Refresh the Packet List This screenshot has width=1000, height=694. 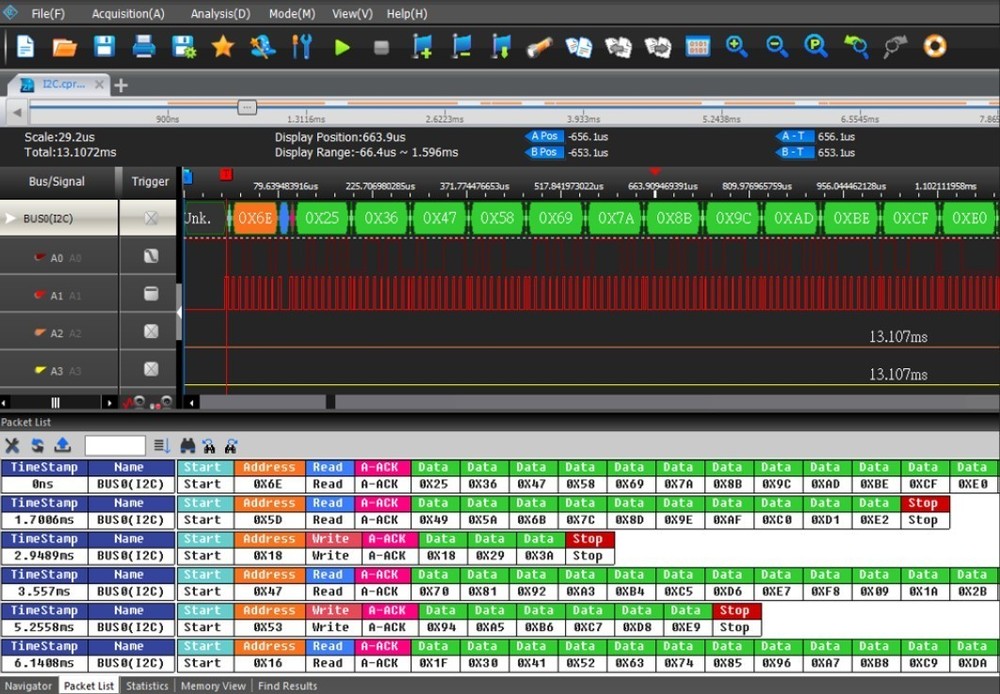click(x=38, y=446)
